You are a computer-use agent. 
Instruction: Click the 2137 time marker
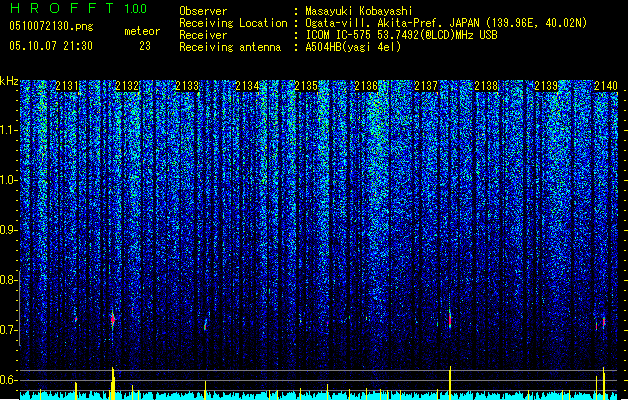tap(426, 86)
